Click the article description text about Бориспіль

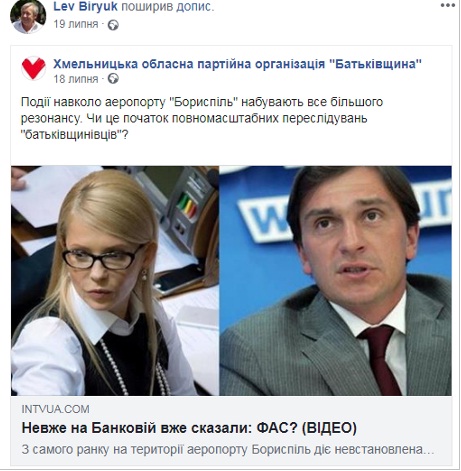pos(228,450)
